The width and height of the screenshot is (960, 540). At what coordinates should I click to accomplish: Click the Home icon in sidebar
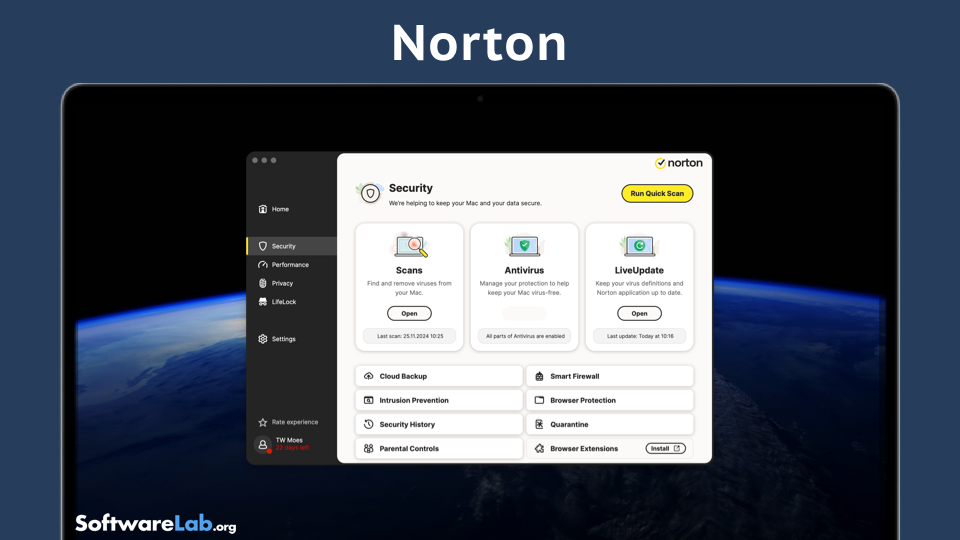263,209
